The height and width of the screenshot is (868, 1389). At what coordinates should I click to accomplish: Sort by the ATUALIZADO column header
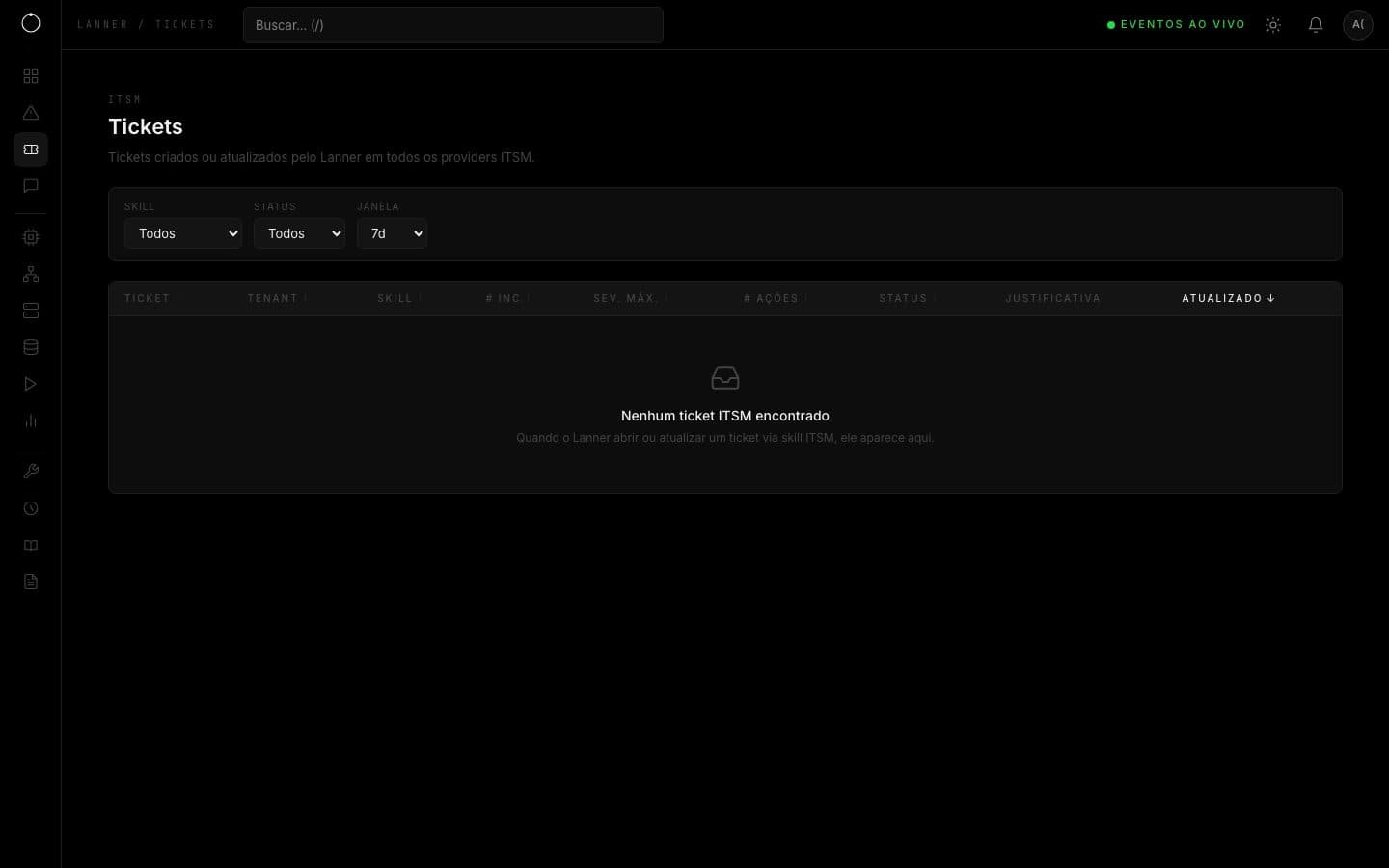tap(1228, 299)
